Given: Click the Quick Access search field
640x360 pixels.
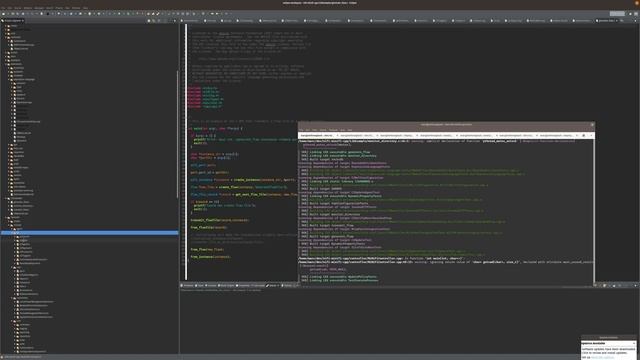Looking at the screenshot, I should pos(617,13).
